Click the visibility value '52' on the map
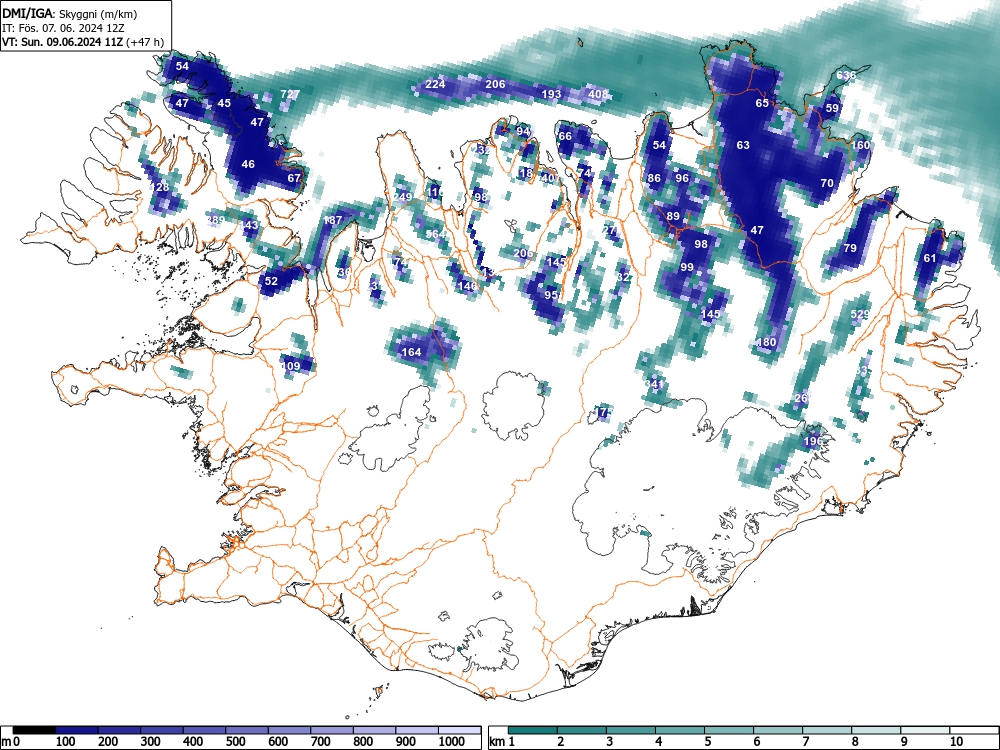 point(271,281)
